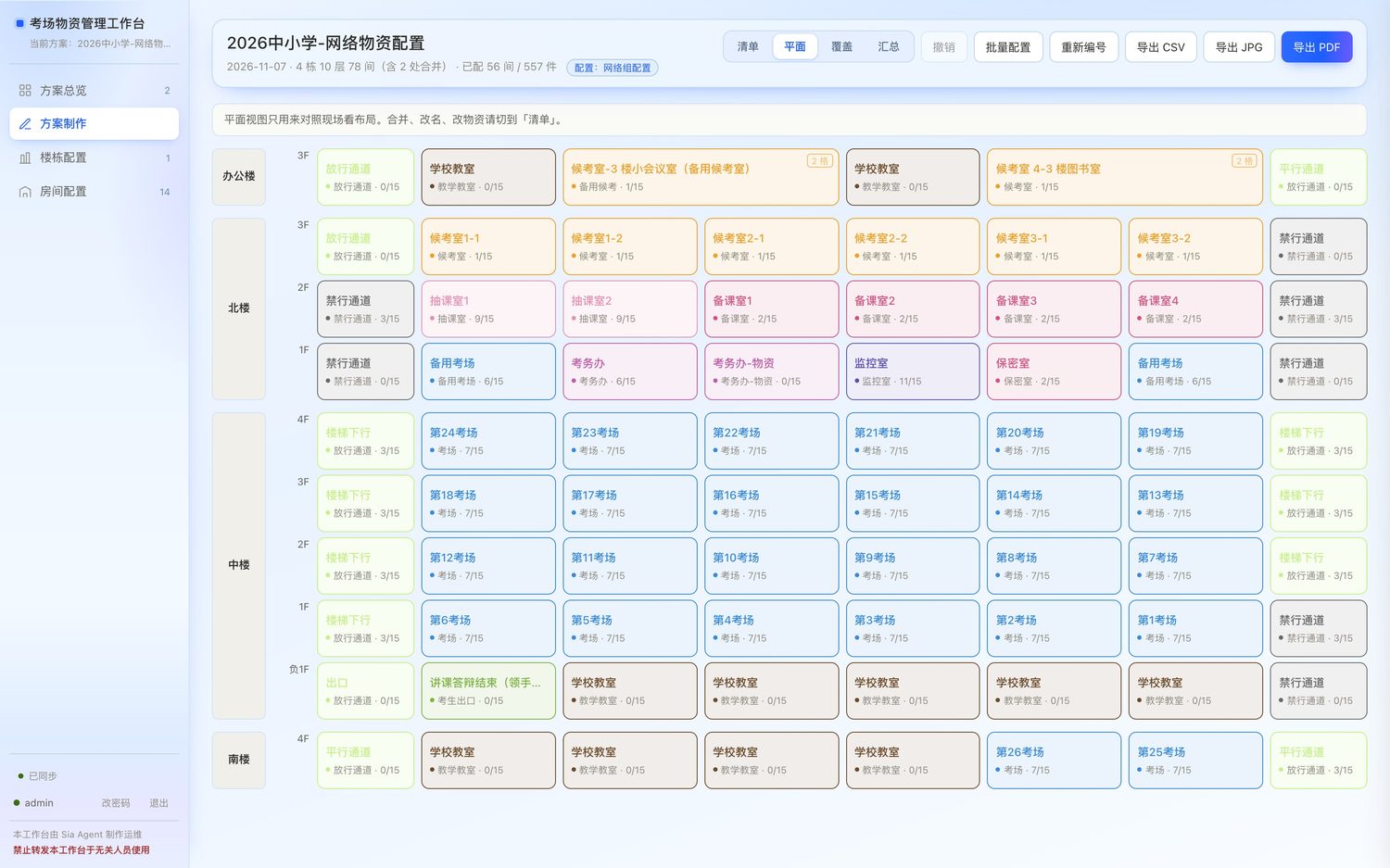Click the 备课室4 room card
This screenshot has width=1390, height=868.
pyautogui.click(x=1196, y=309)
